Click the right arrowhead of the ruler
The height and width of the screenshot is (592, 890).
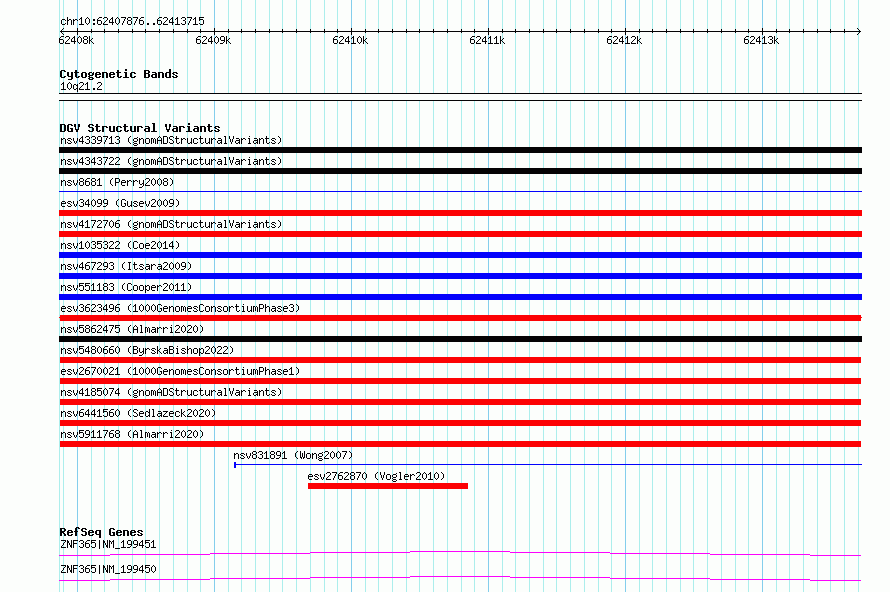(x=859, y=31)
